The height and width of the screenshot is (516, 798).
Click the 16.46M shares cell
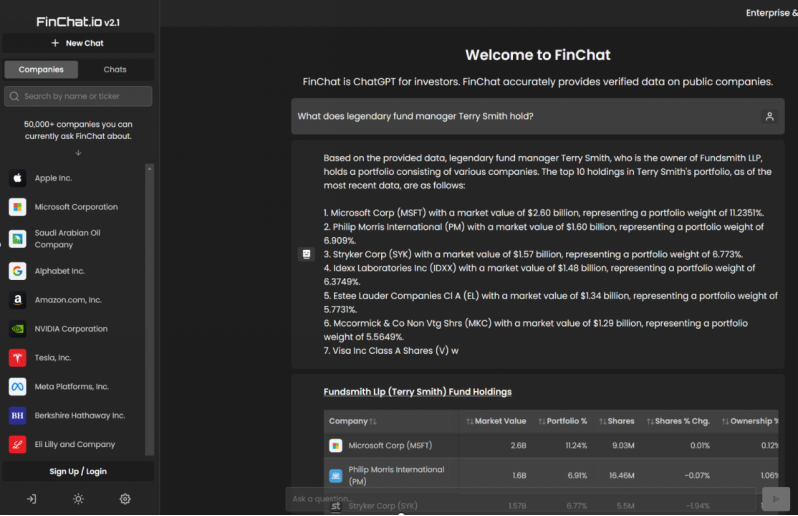[x=621, y=476]
